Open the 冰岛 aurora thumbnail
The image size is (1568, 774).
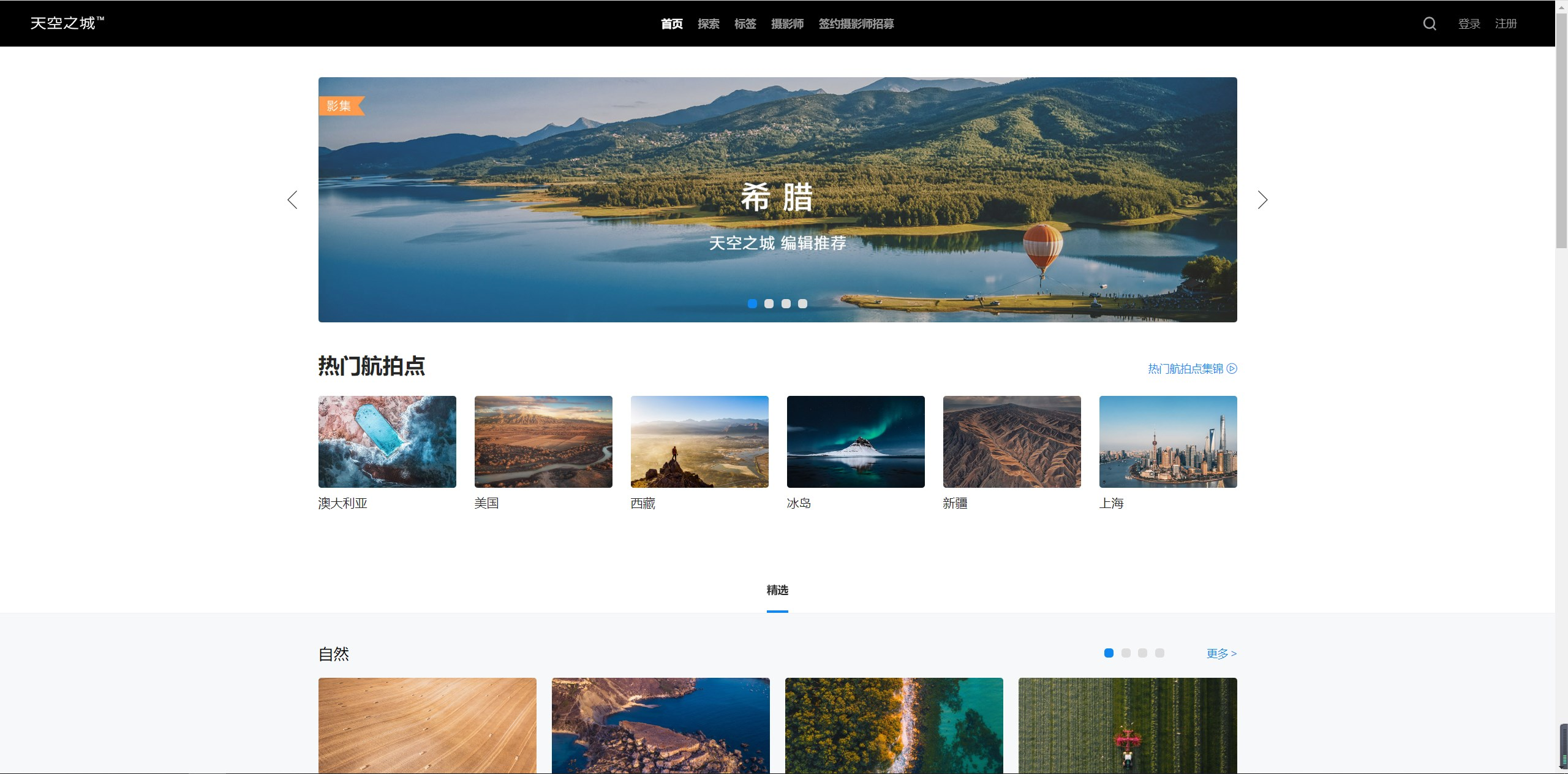point(855,441)
